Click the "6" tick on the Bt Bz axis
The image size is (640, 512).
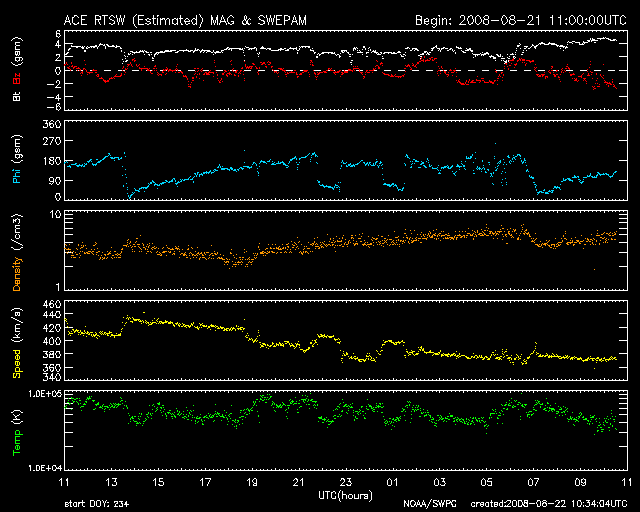point(58,34)
